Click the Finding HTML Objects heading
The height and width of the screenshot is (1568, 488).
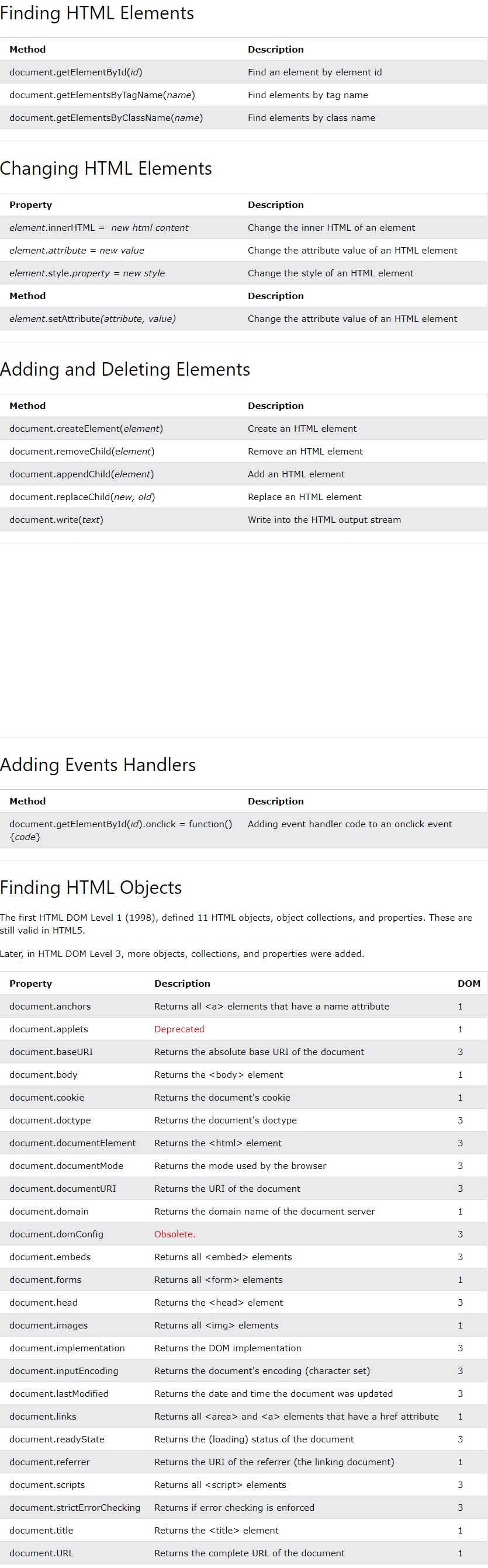click(x=91, y=887)
